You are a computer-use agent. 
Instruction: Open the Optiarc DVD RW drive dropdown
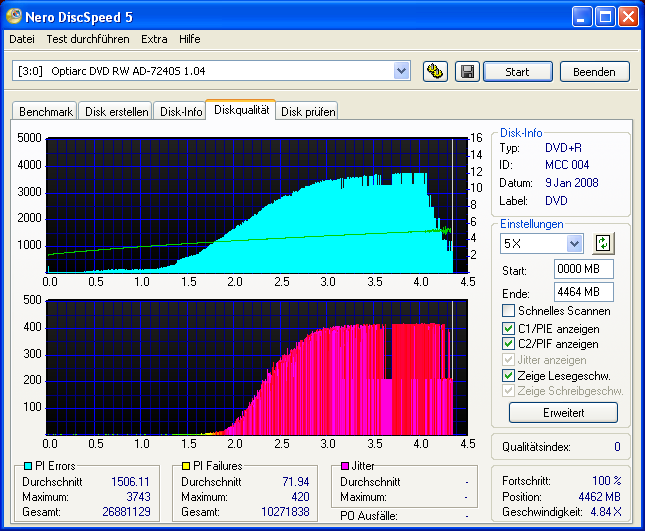[x=401, y=71]
